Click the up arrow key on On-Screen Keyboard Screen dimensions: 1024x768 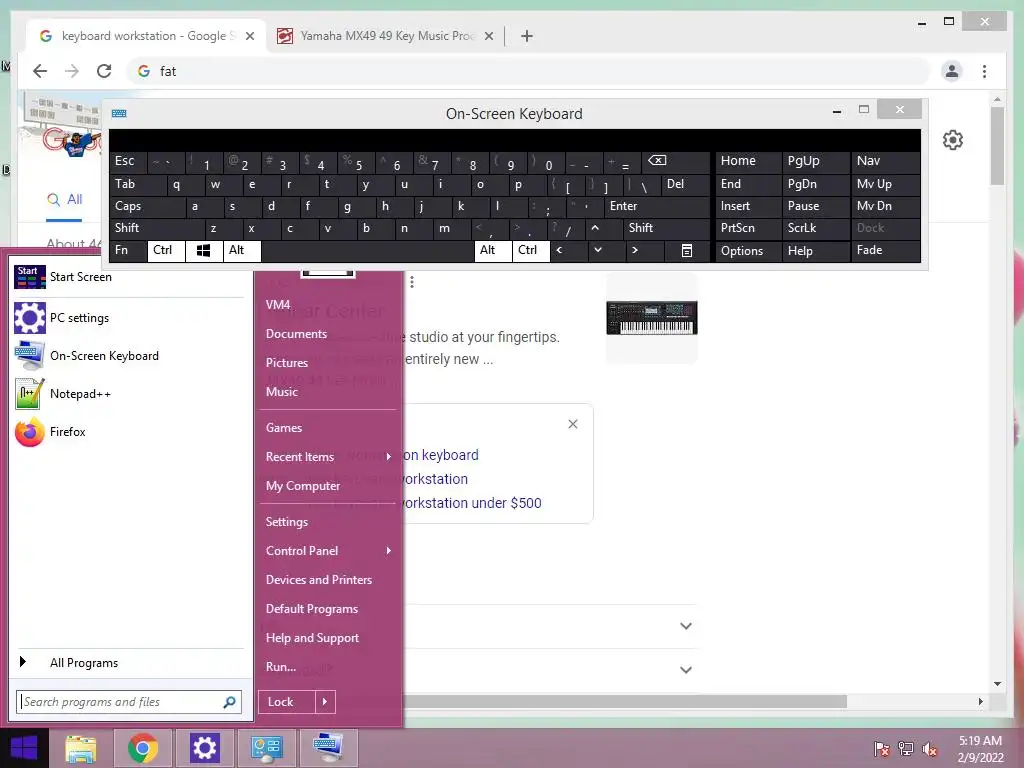click(x=595, y=228)
